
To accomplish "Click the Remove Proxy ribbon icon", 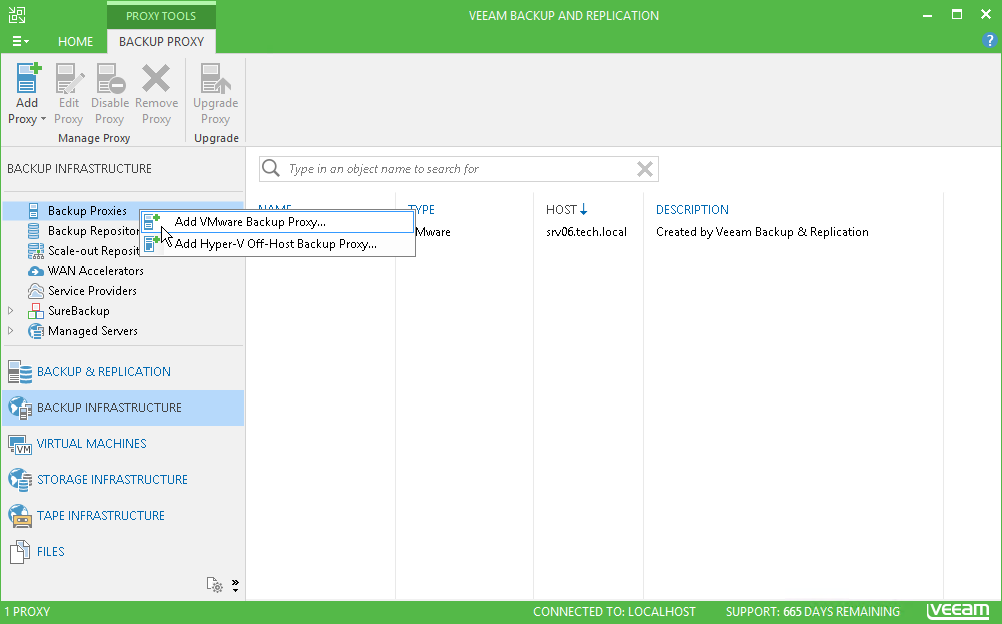I will [x=156, y=79].
